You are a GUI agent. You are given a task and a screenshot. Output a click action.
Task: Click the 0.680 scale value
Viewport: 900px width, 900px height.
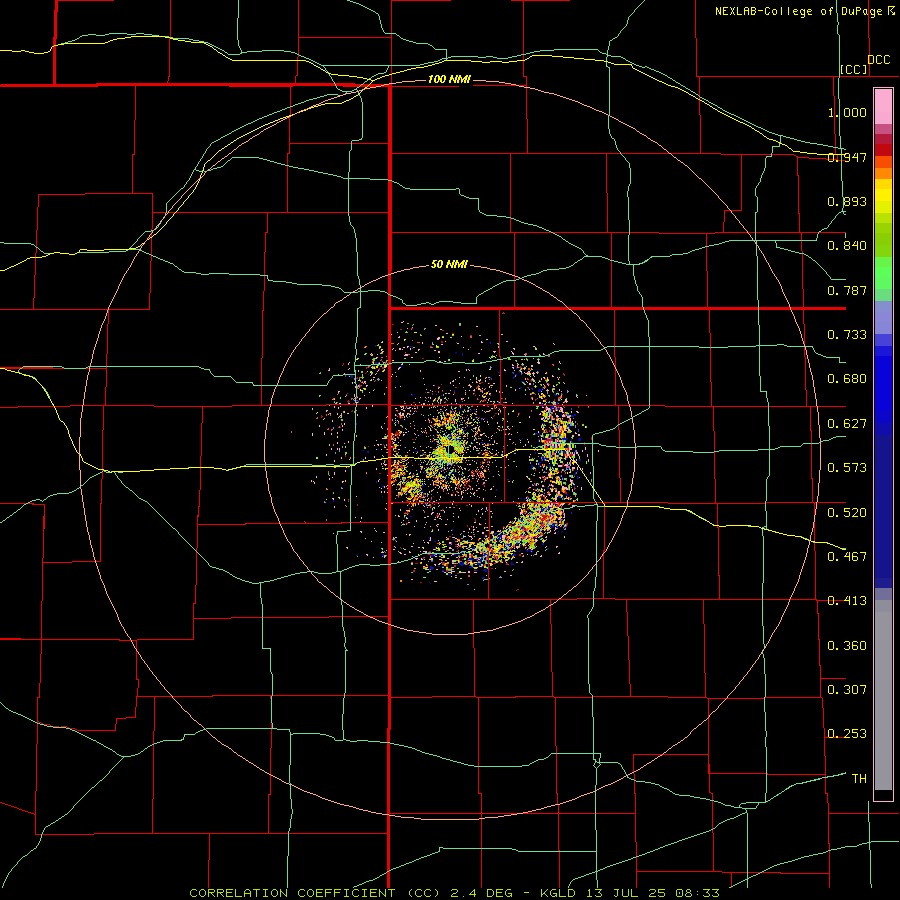pos(847,379)
